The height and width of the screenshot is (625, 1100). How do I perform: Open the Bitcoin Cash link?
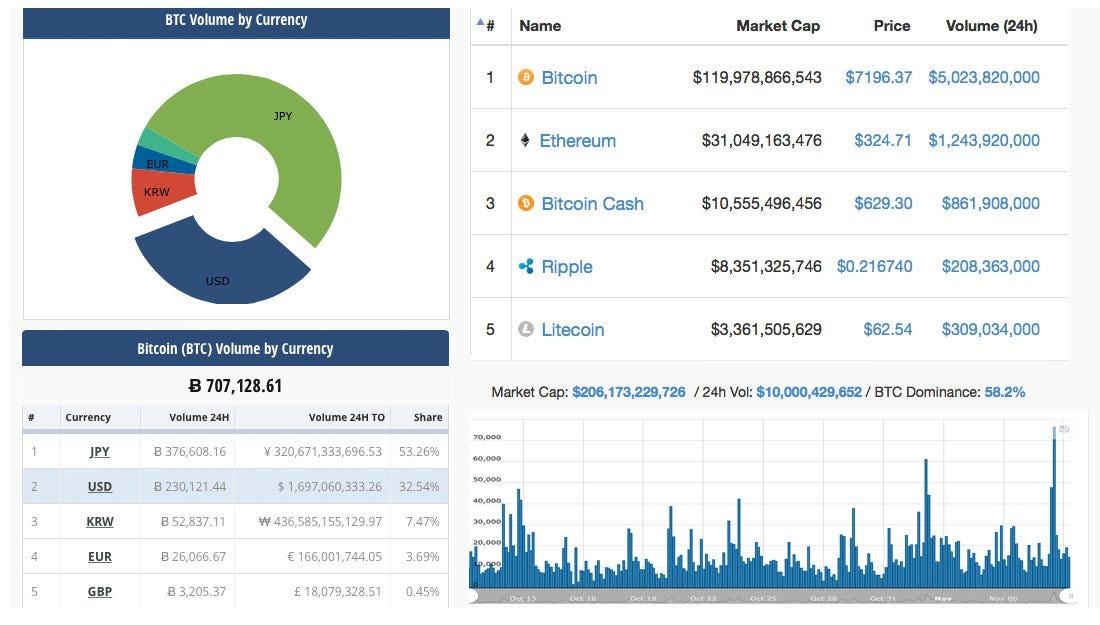(x=592, y=203)
